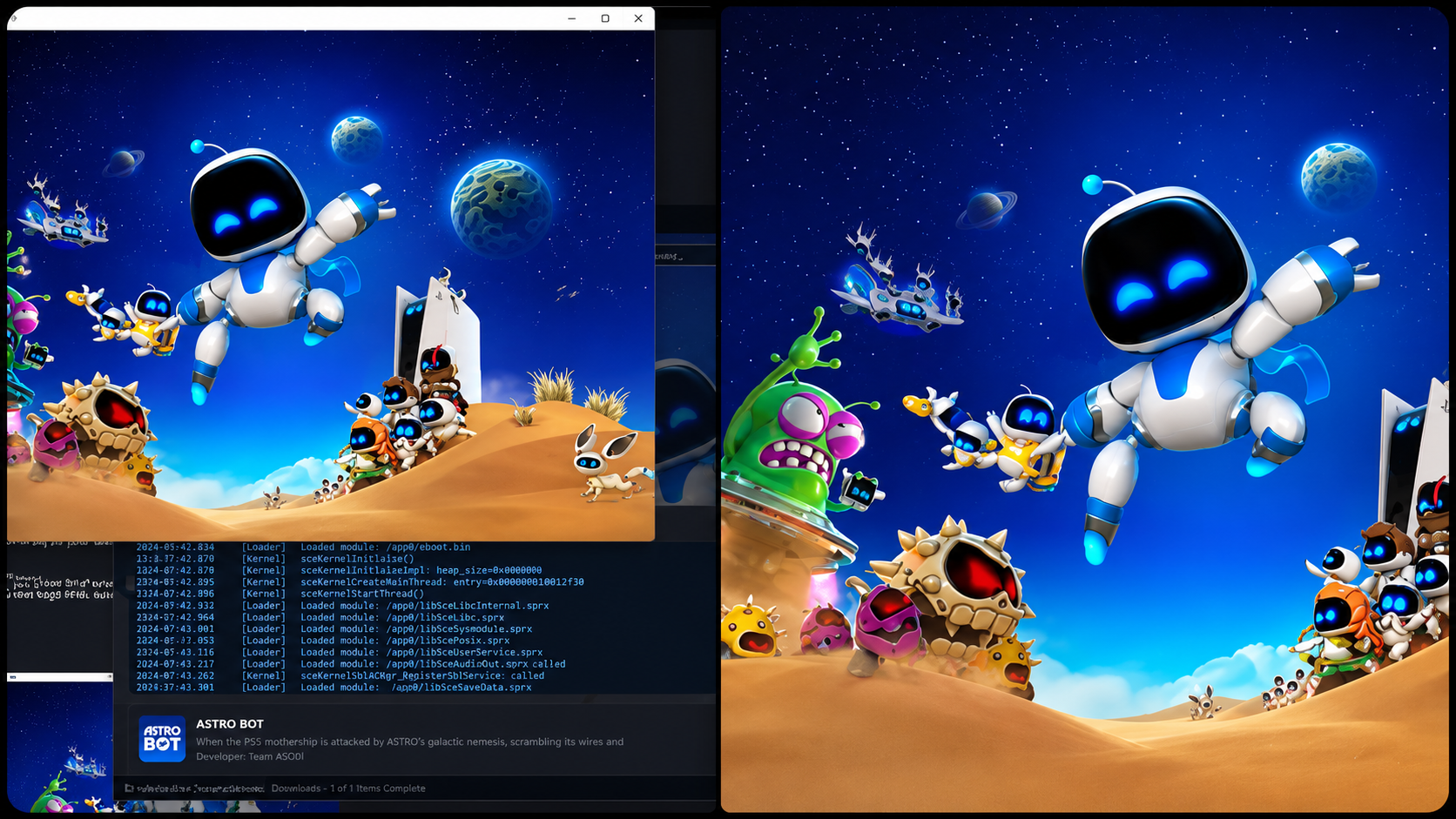The image size is (1456, 819).
Task: Select log line loading libSceUserService.sprx
Action: click(x=340, y=652)
